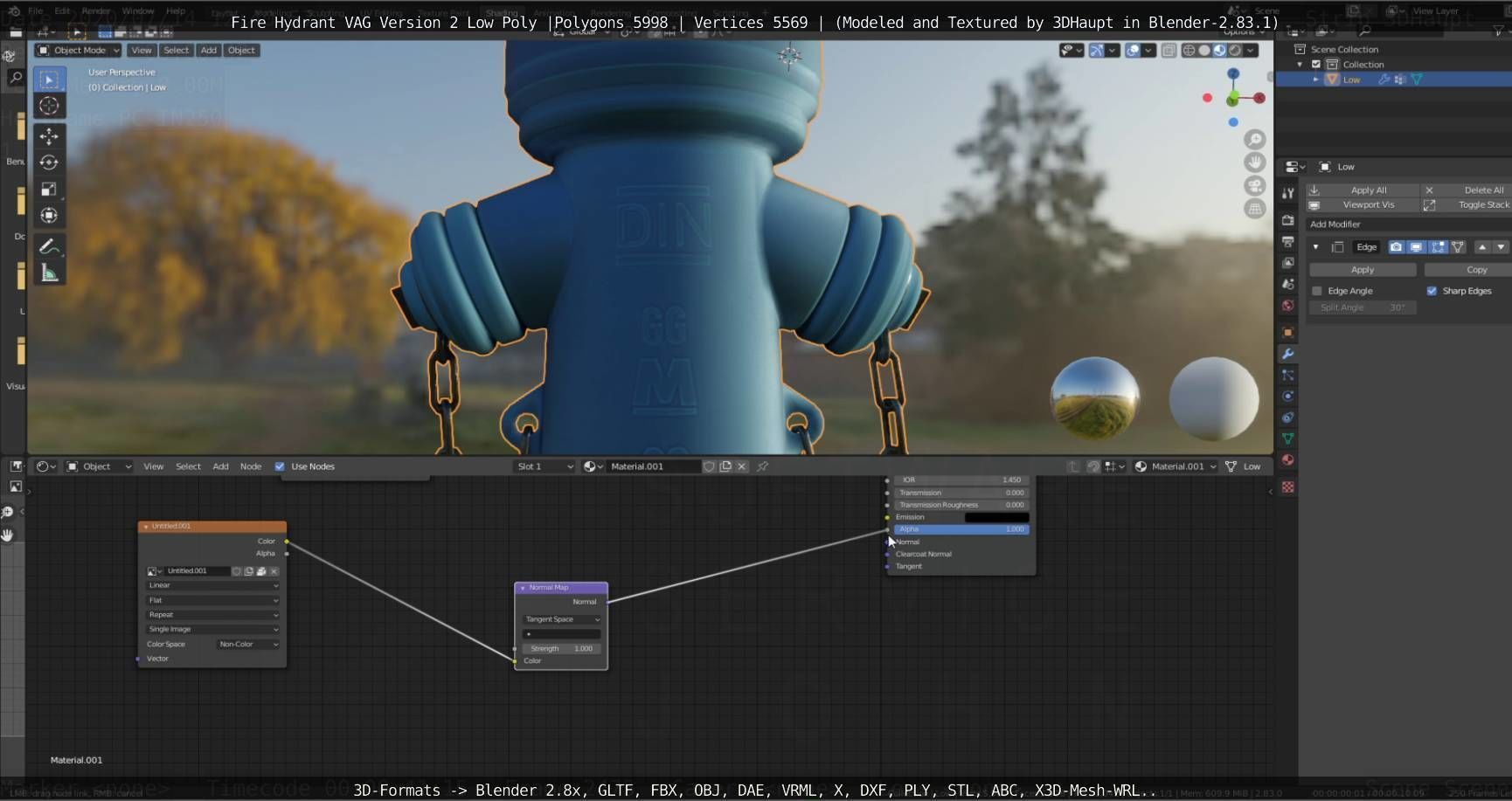Open the Node menu in node editor

pos(251,466)
